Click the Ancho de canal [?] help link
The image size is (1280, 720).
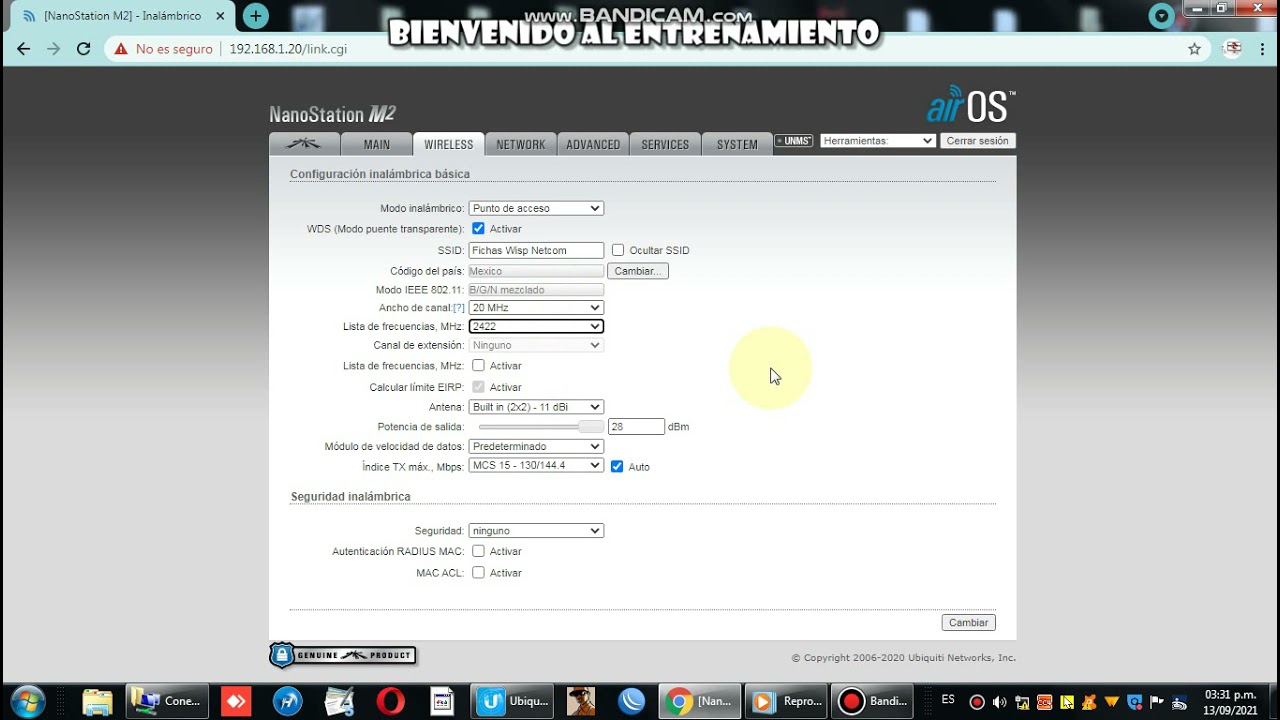coord(459,308)
